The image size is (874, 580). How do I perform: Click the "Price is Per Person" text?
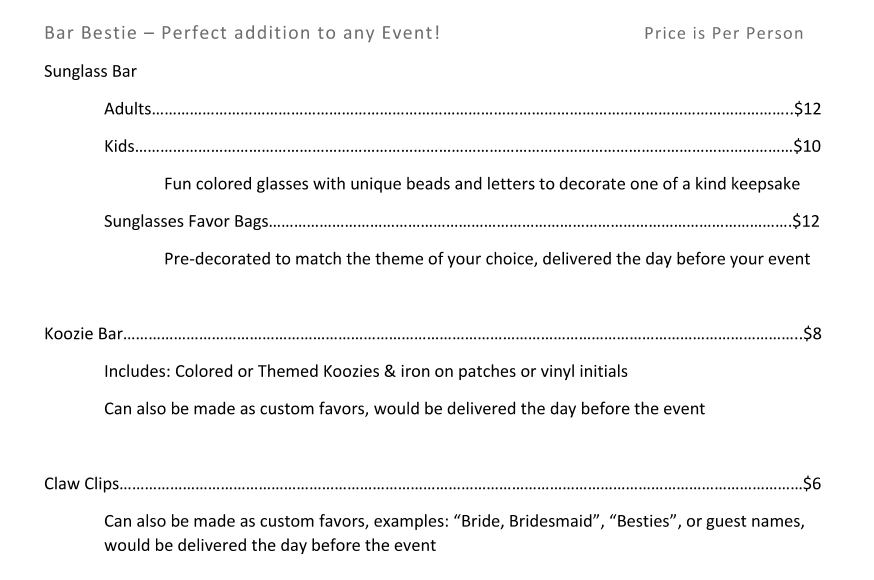tap(723, 33)
